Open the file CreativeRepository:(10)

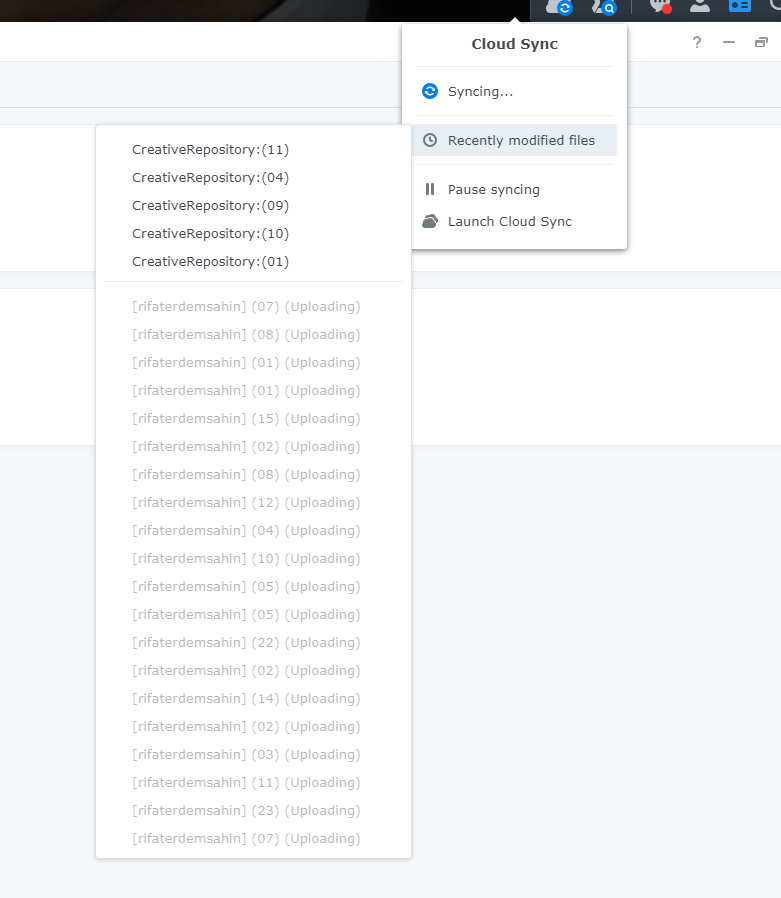[x=253, y=234]
